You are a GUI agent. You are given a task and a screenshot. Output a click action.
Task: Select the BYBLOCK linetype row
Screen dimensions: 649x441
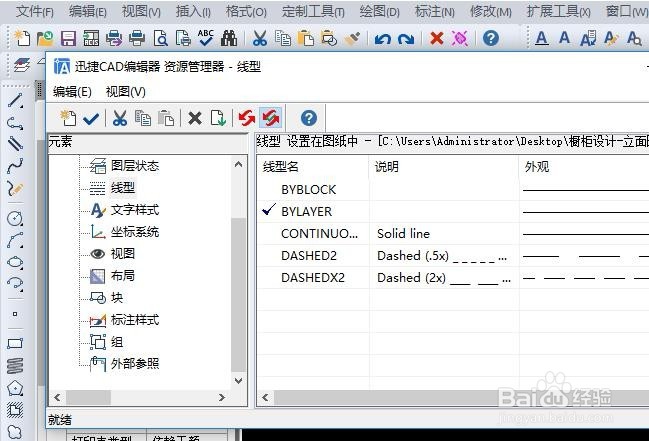point(453,190)
